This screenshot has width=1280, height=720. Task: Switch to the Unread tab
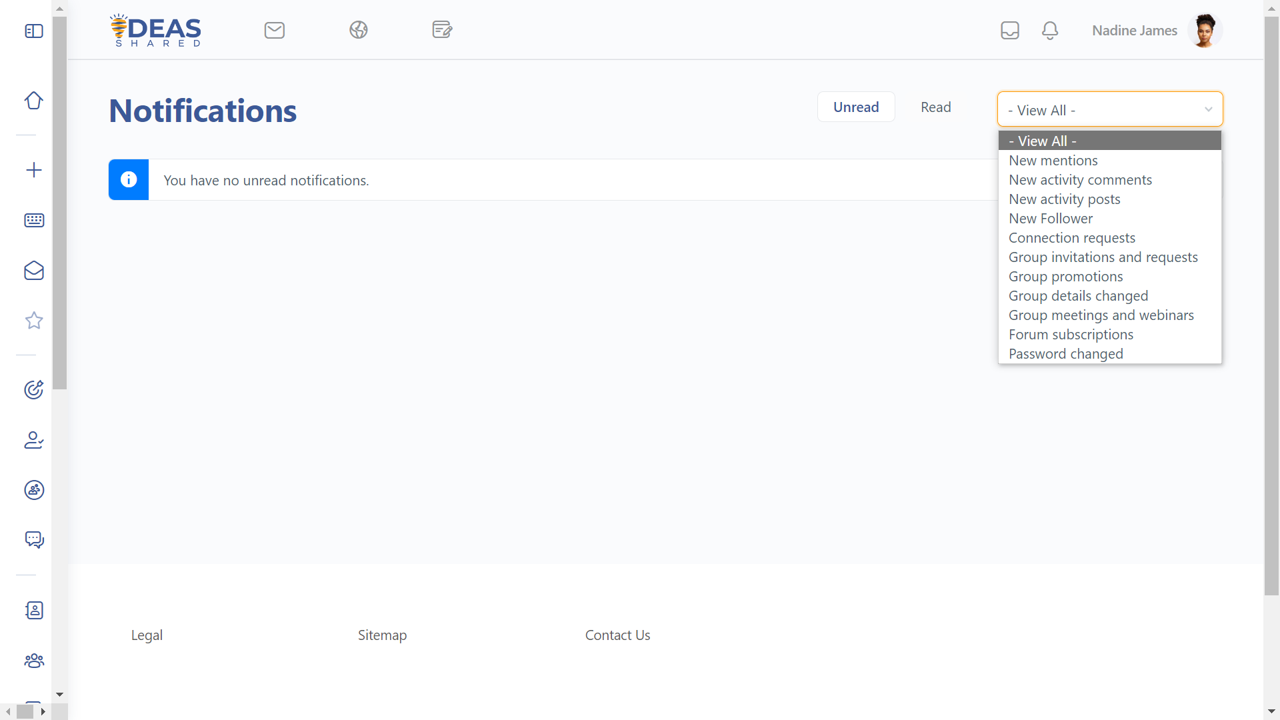tap(856, 107)
